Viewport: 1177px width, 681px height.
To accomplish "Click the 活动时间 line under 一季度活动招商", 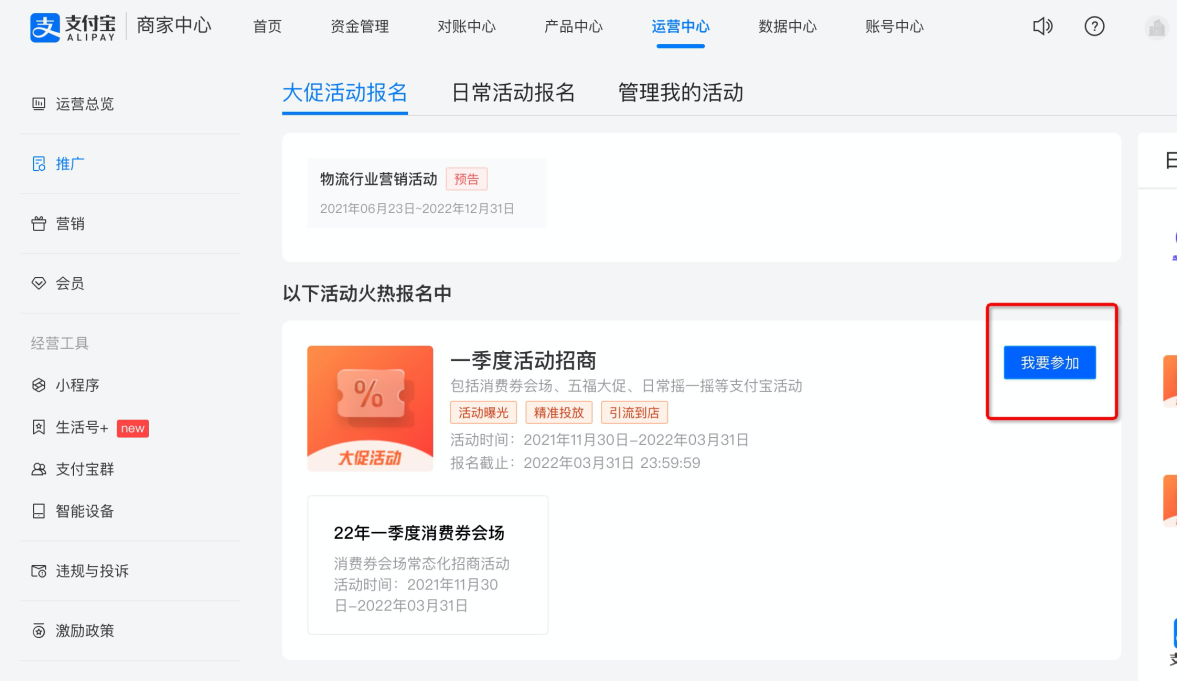I will (599, 440).
